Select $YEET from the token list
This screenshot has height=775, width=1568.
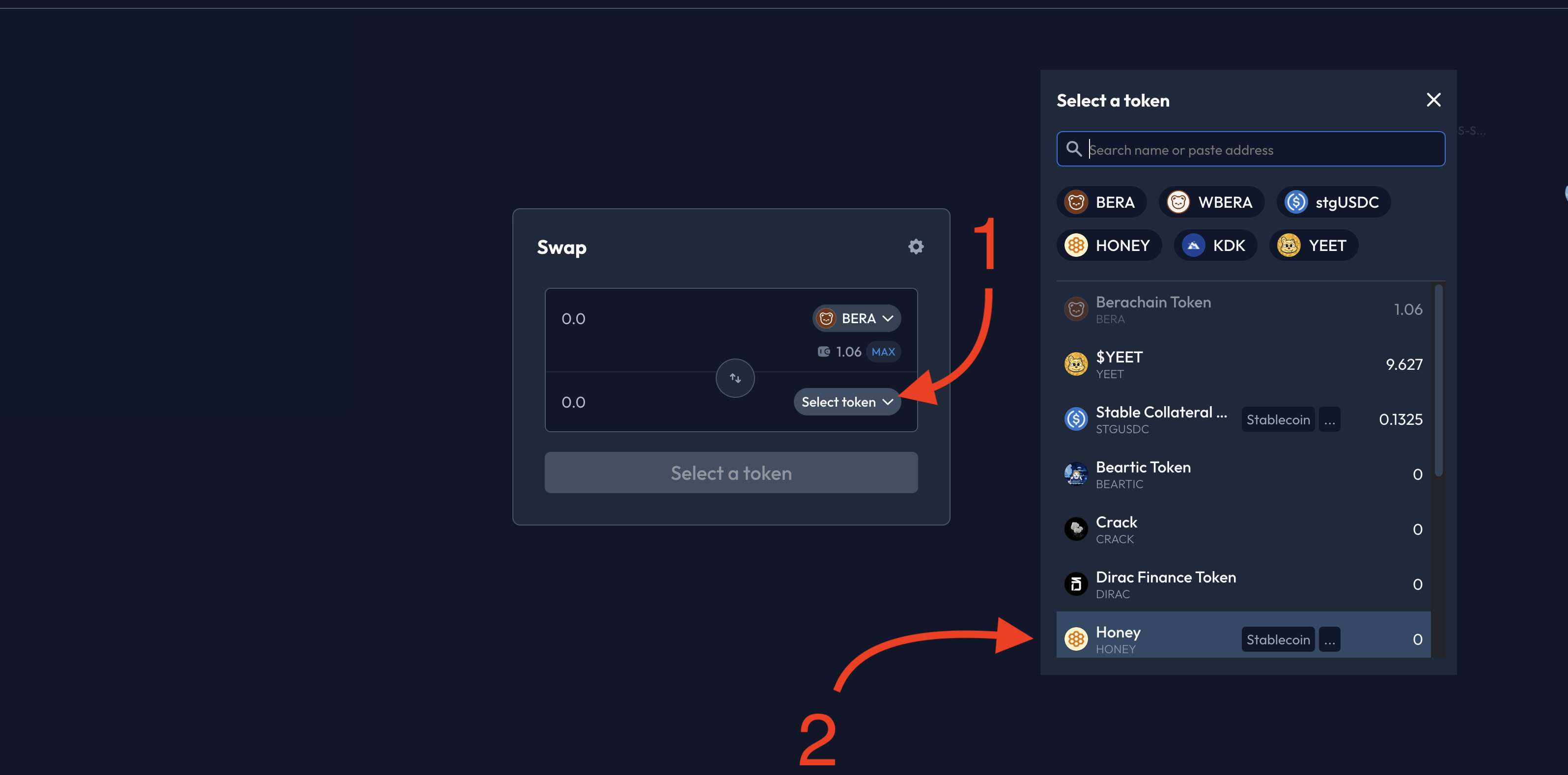(x=1243, y=364)
